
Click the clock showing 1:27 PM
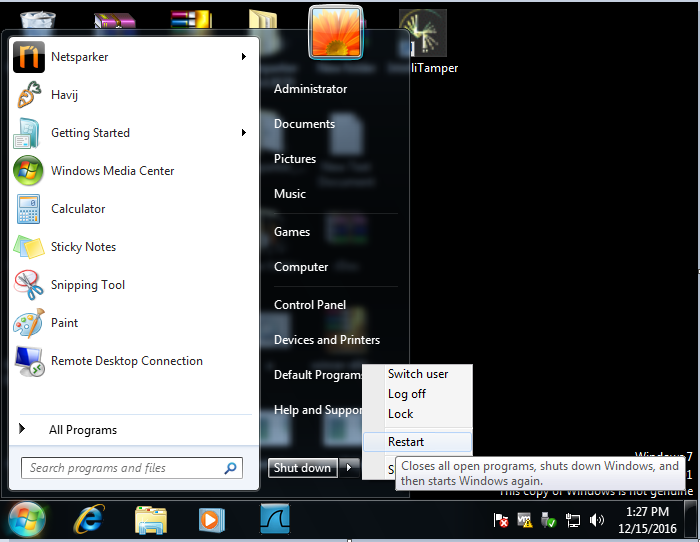pyautogui.click(x=647, y=520)
